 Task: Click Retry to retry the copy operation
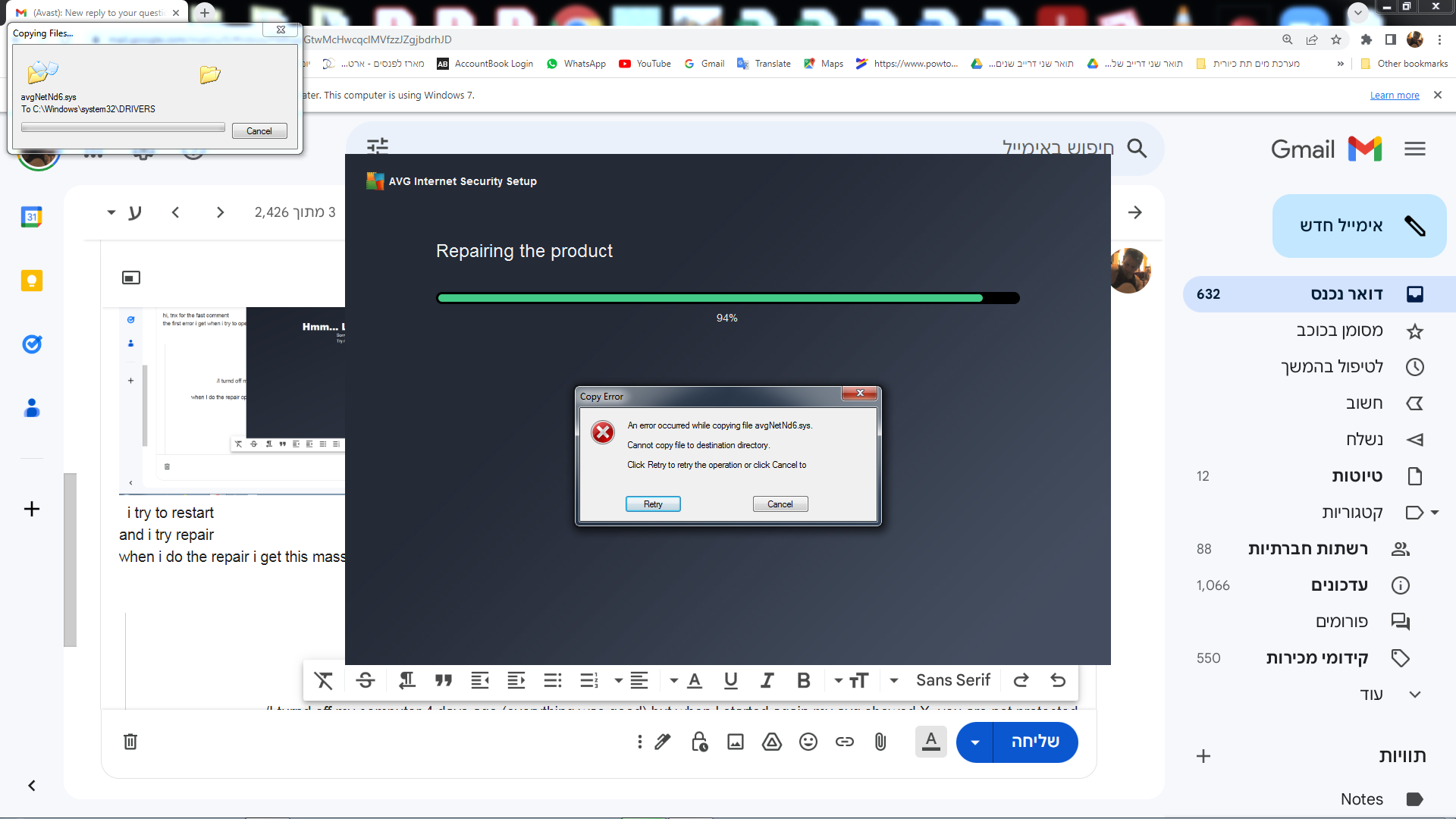click(x=653, y=503)
